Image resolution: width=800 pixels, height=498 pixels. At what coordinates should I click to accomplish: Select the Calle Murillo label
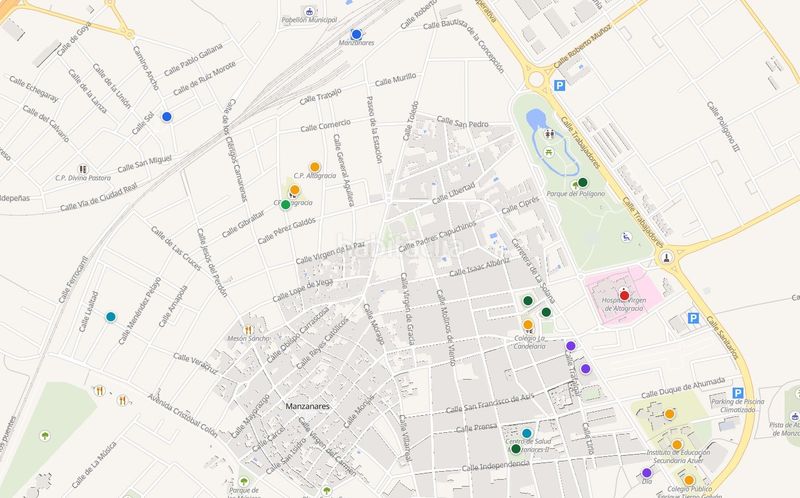point(395,80)
